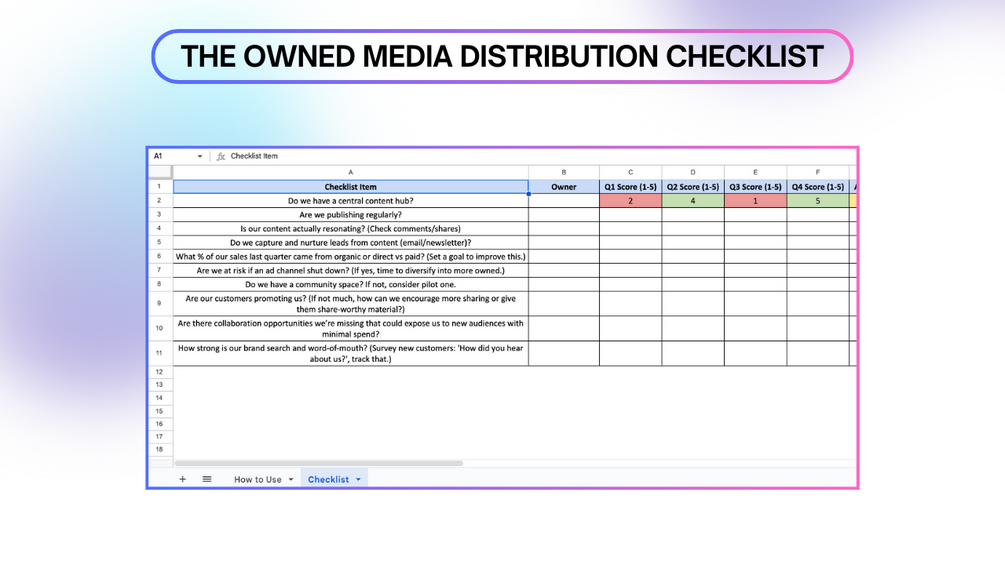Image resolution: width=1005 pixels, height=565 pixels.
Task: Select the 'Are our customers promoting us?' cell
Action: [x=351, y=304]
